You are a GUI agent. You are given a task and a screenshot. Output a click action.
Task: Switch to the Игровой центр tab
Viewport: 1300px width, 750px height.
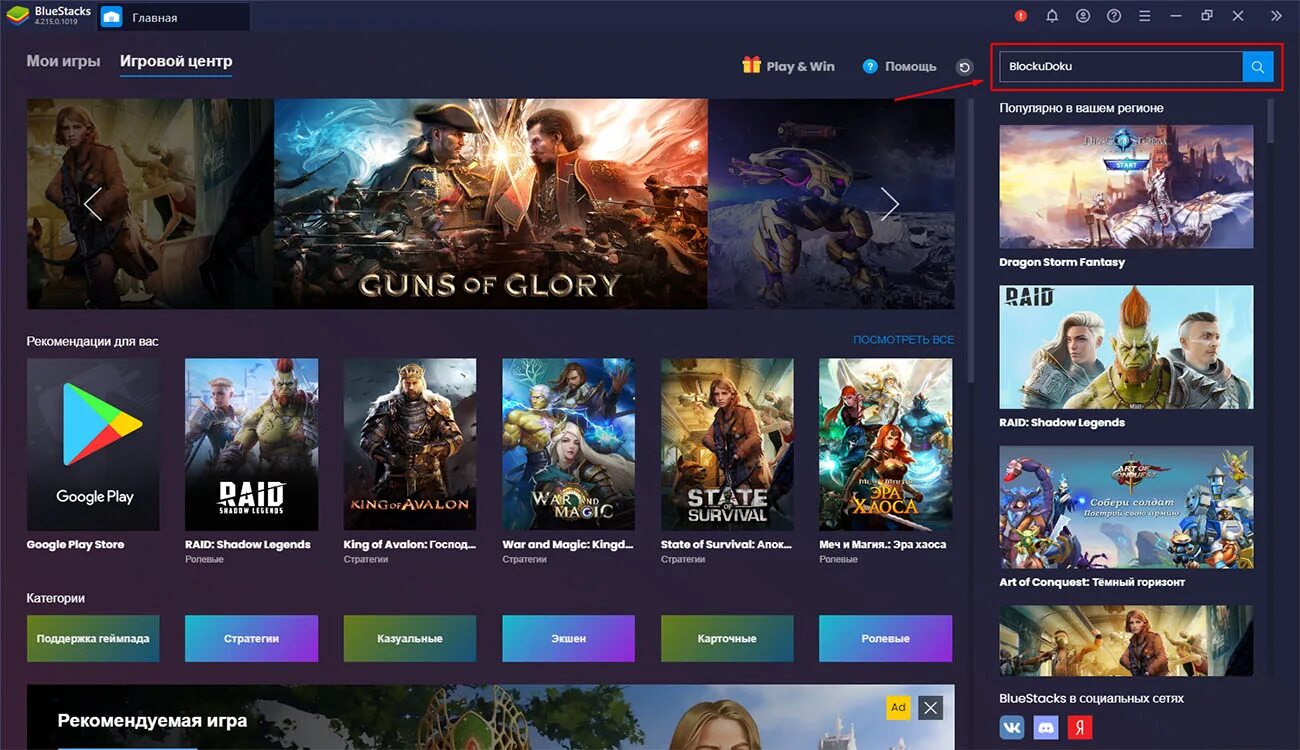176,61
